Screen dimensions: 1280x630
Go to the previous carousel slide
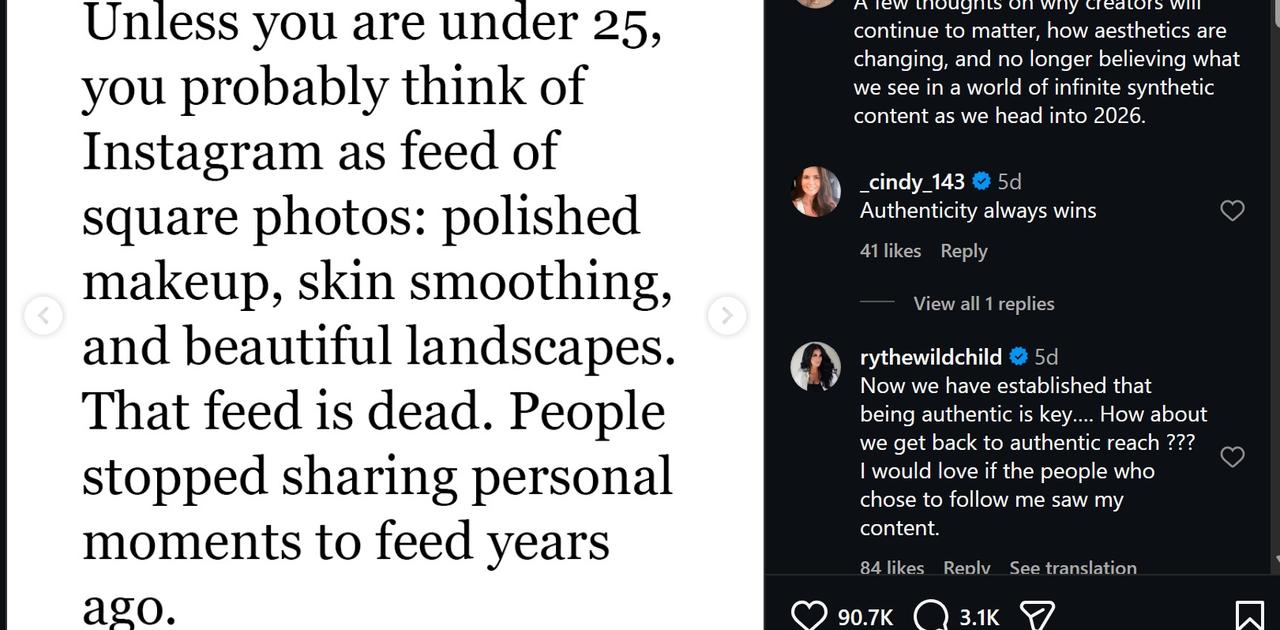tap(43, 316)
